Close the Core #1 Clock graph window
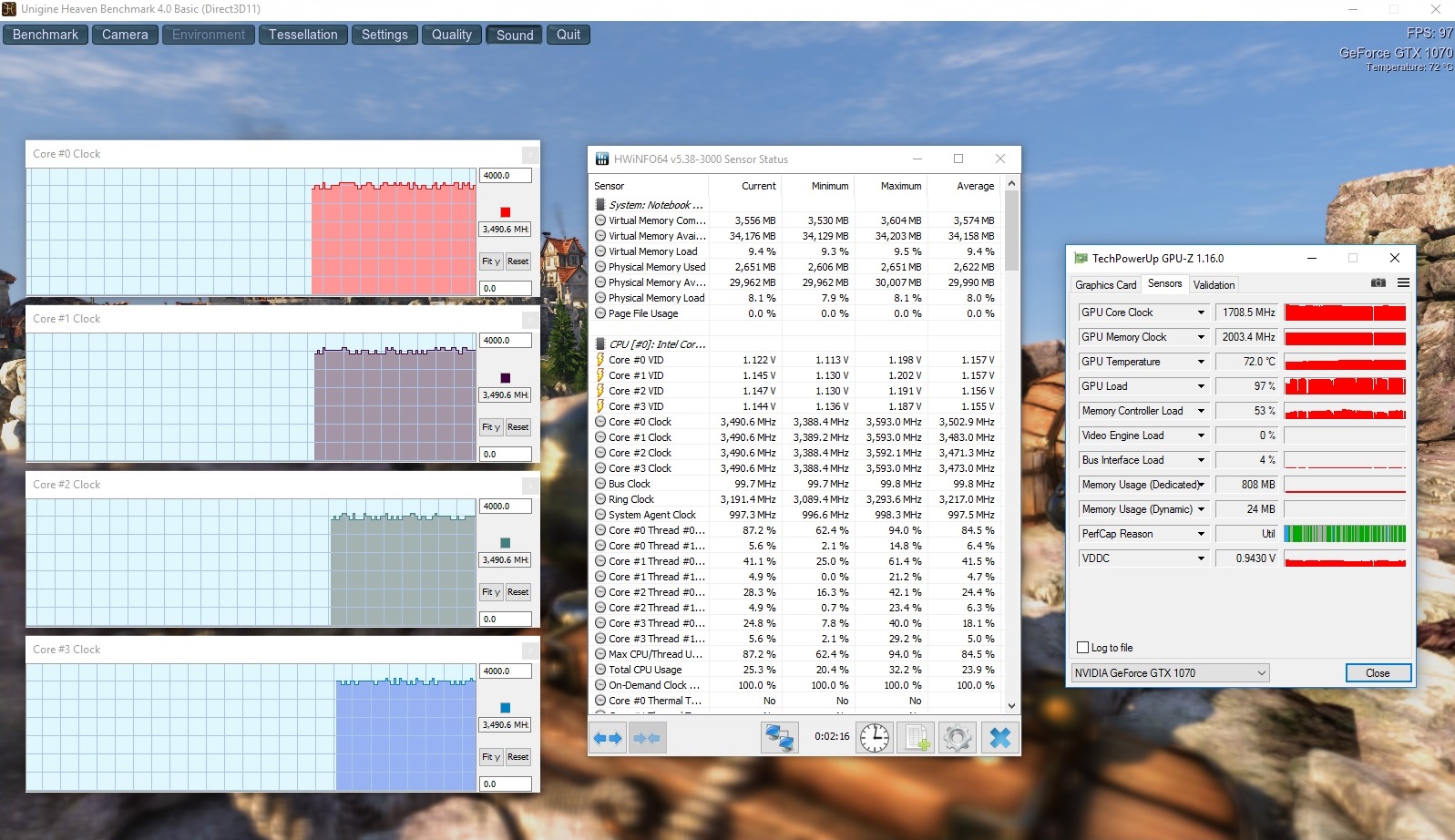The height and width of the screenshot is (840, 1455). [530, 320]
